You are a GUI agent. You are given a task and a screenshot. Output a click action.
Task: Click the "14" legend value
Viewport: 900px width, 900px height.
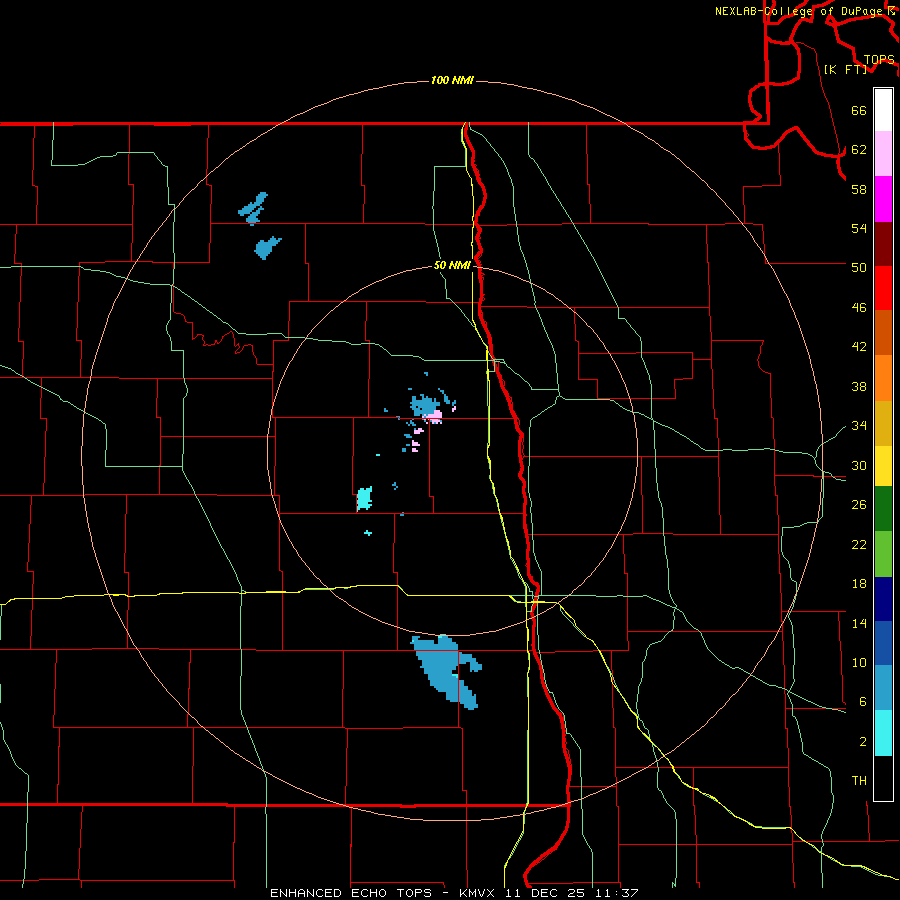pos(859,623)
